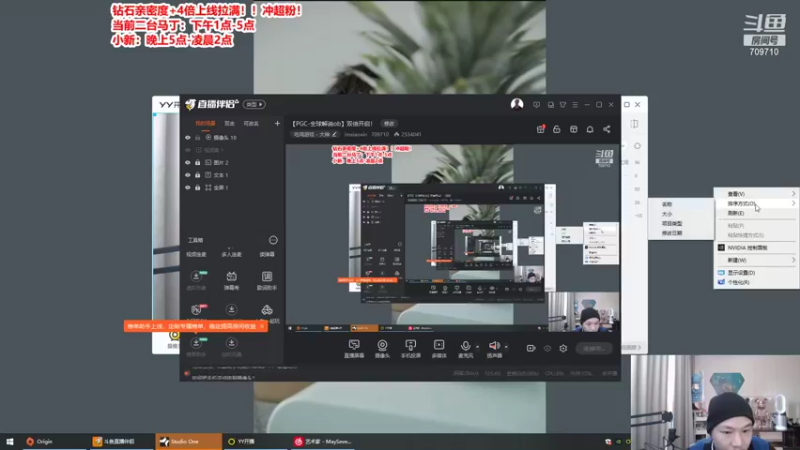
Task: Click the record video camera icon
Action: 531,348
